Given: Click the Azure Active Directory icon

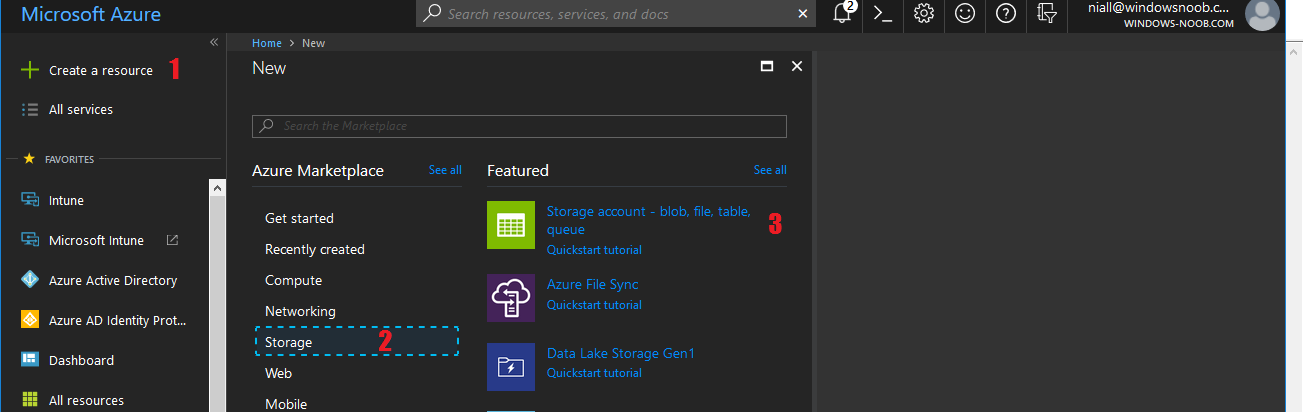Looking at the screenshot, I should (x=30, y=280).
